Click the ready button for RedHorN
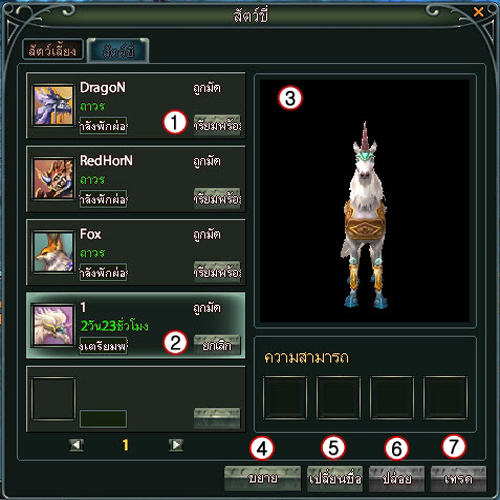This screenshot has height=500, width=500. click(217, 198)
